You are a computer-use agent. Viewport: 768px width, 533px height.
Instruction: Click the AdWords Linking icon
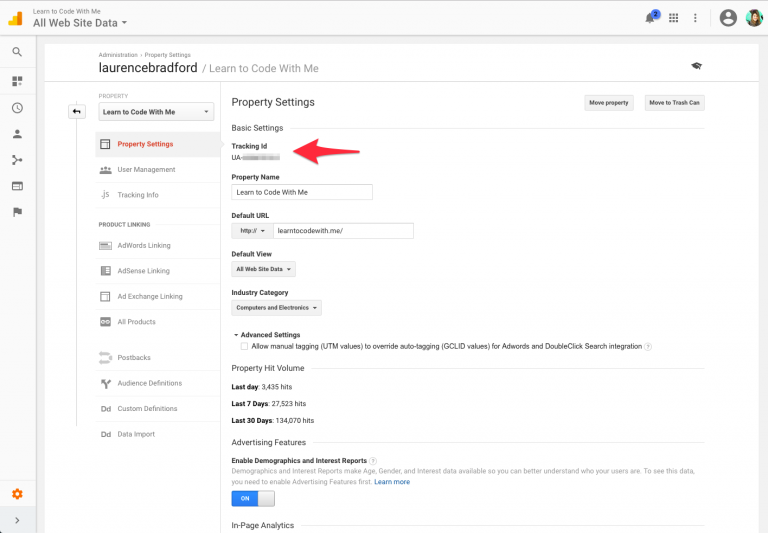[105, 245]
